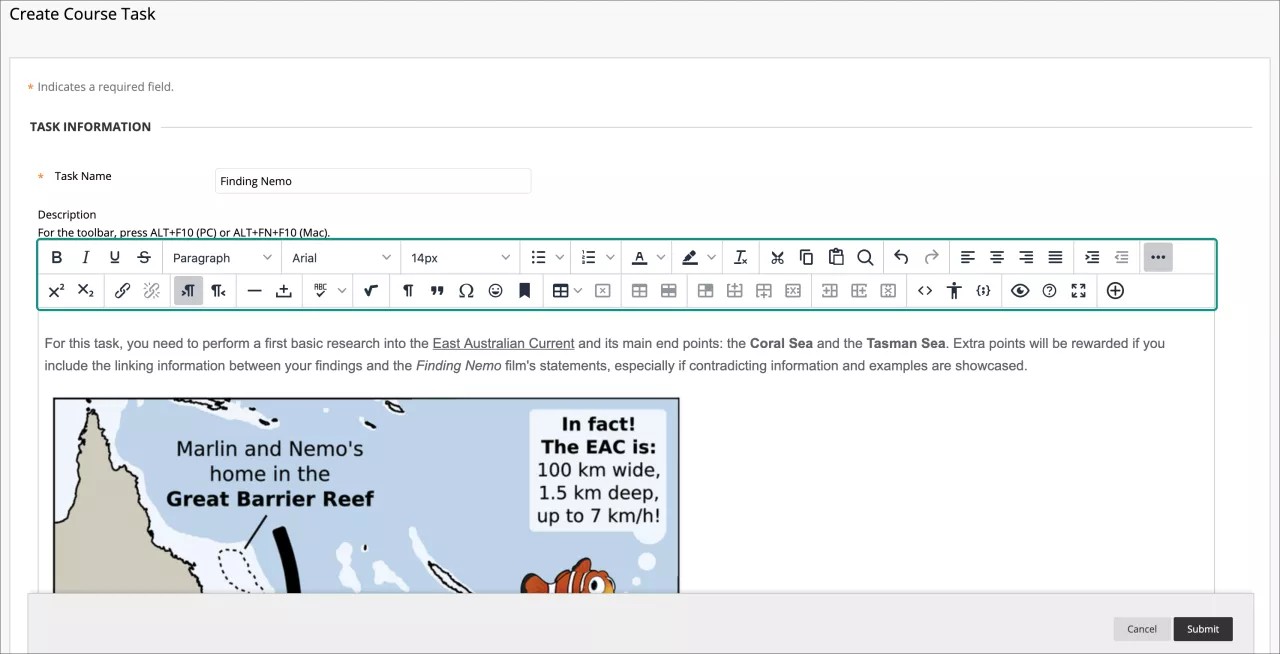Enter fullscreen editing mode

click(x=1078, y=290)
